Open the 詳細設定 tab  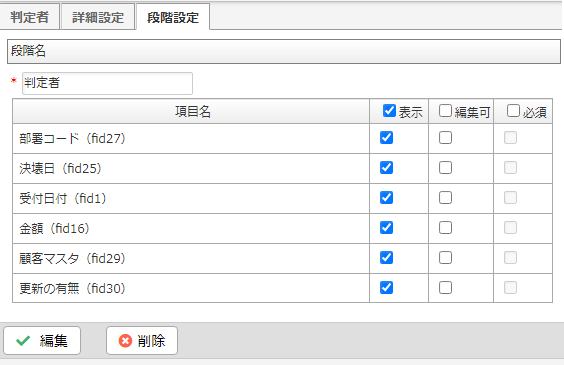pos(98,17)
